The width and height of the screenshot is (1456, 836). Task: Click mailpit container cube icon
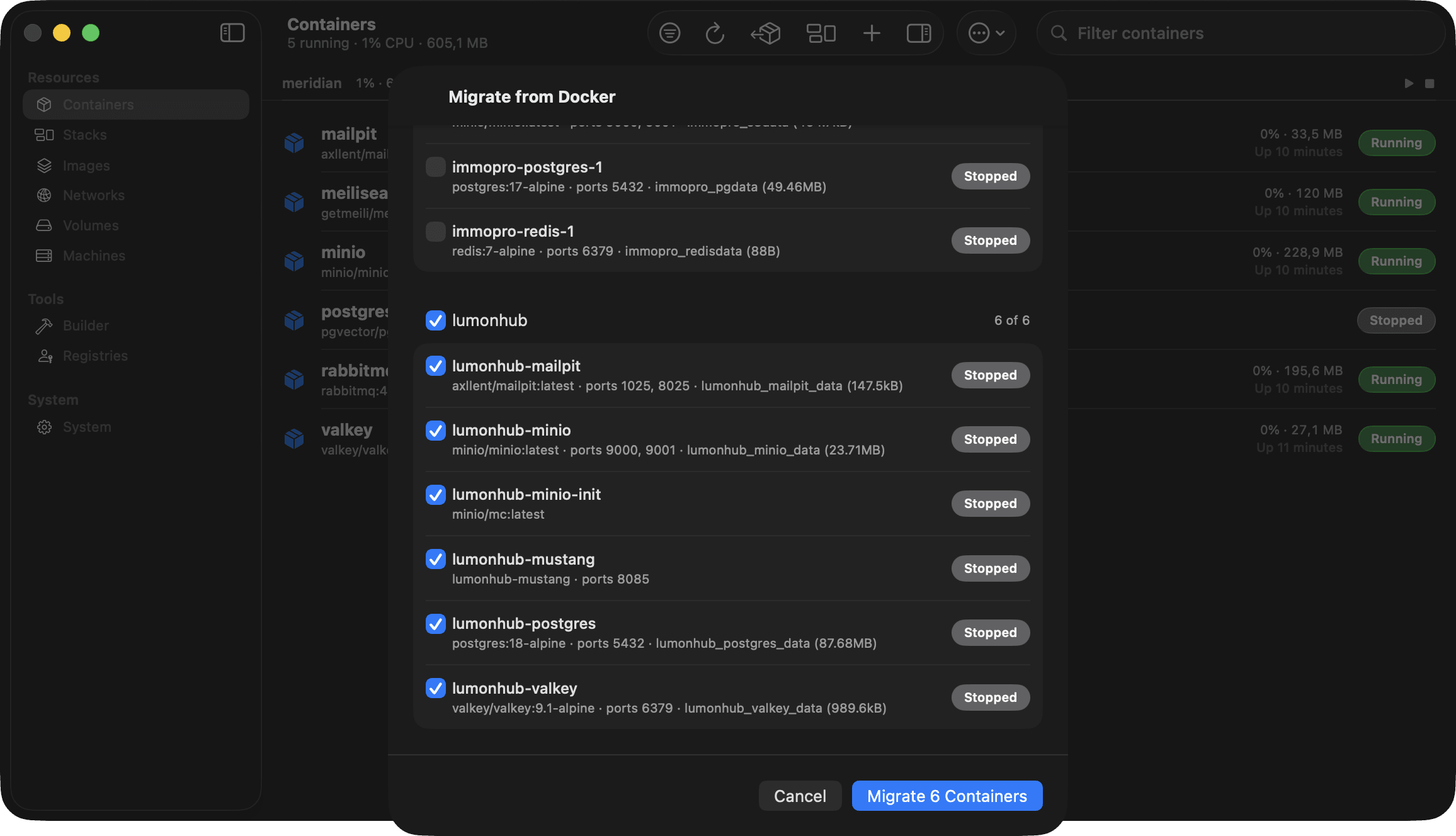click(294, 143)
